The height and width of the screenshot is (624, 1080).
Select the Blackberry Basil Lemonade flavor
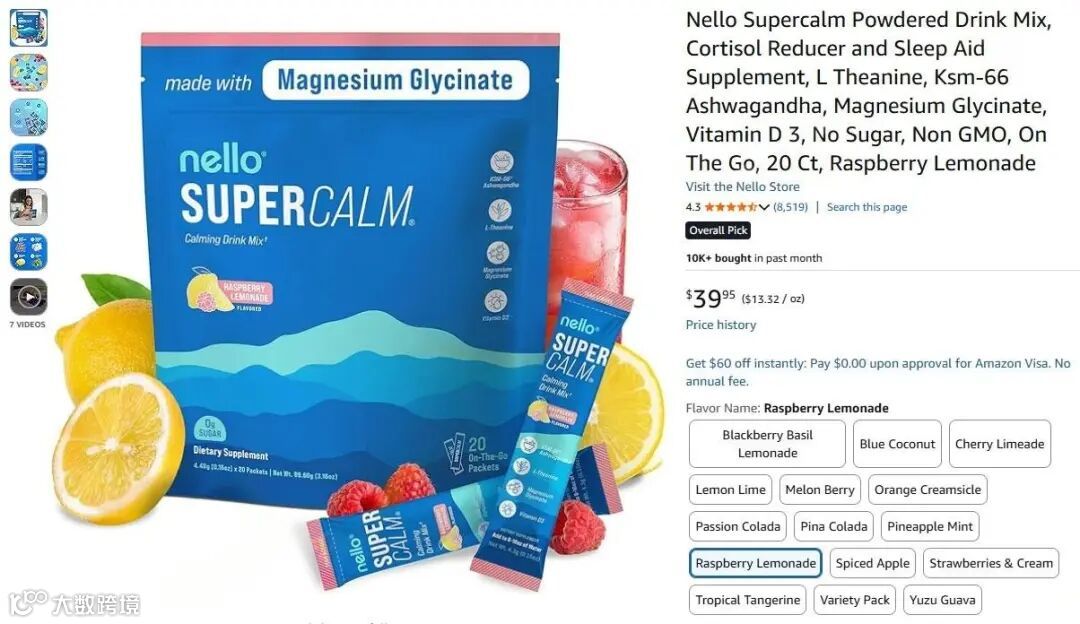[767, 444]
